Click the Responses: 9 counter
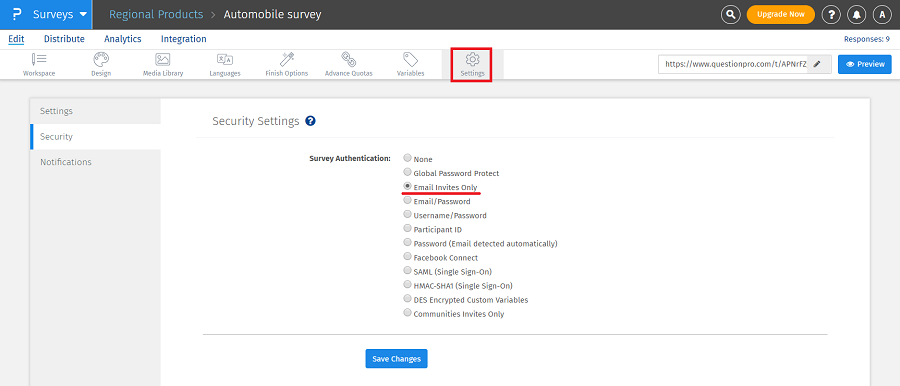Image resolution: width=900 pixels, height=386 pixels. pyautogui.click(x=867, y=39)
